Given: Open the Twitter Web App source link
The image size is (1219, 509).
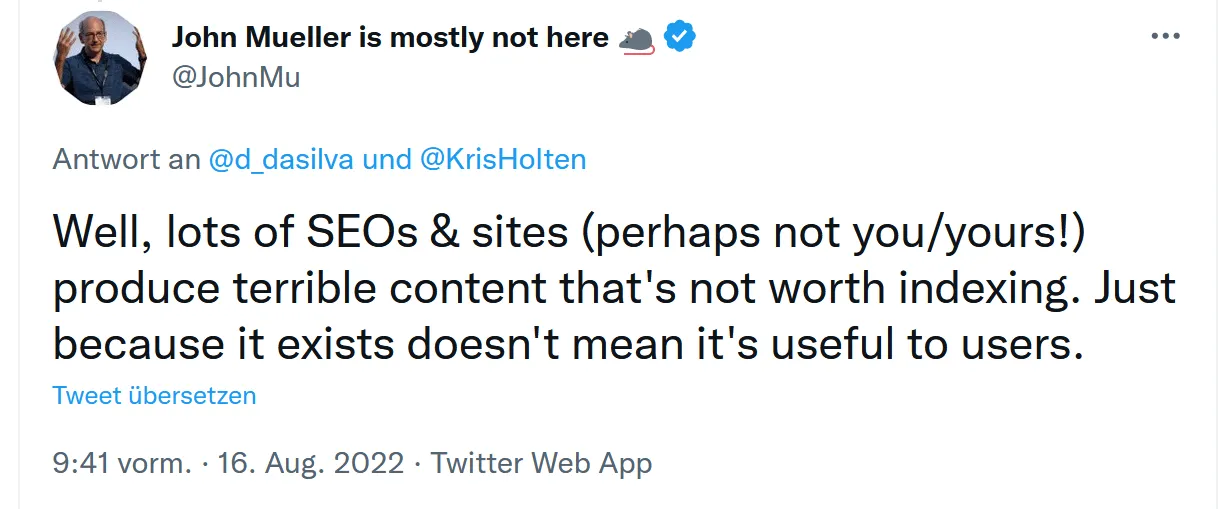Looking at the screenshot, I should coord(542,463).
